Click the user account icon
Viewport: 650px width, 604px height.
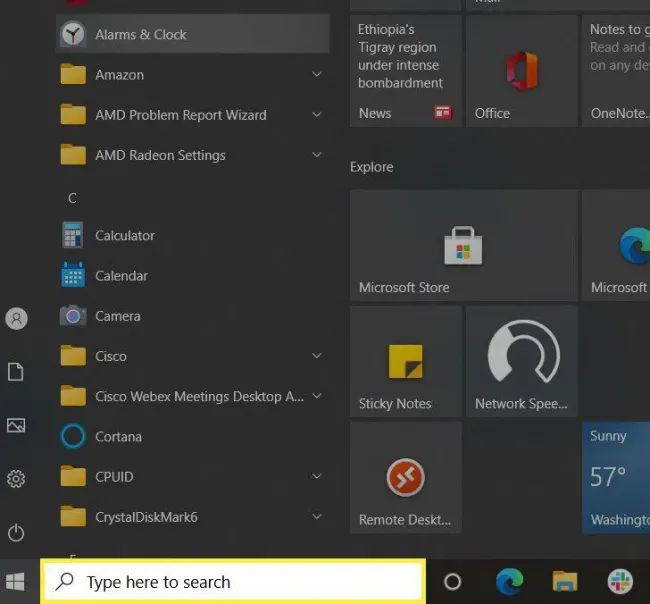click(16, 319)
